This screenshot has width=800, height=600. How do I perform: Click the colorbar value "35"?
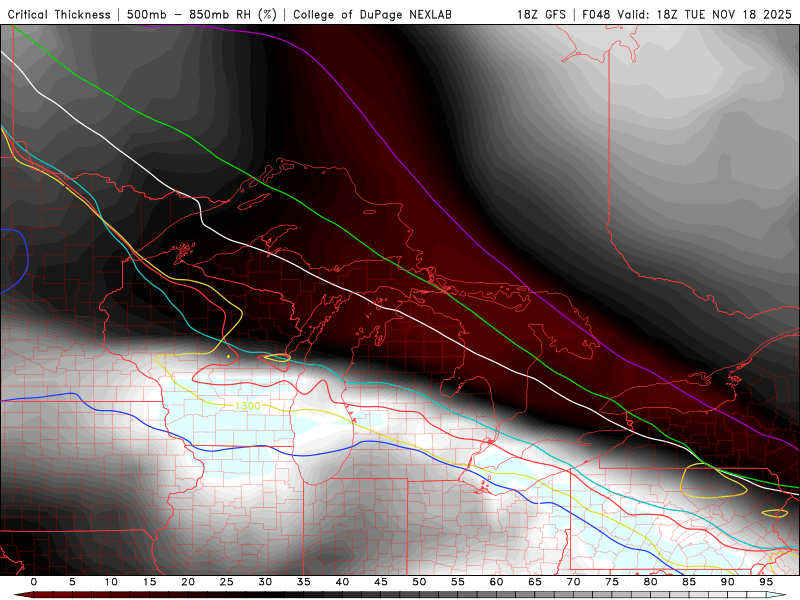click(303, 582)
